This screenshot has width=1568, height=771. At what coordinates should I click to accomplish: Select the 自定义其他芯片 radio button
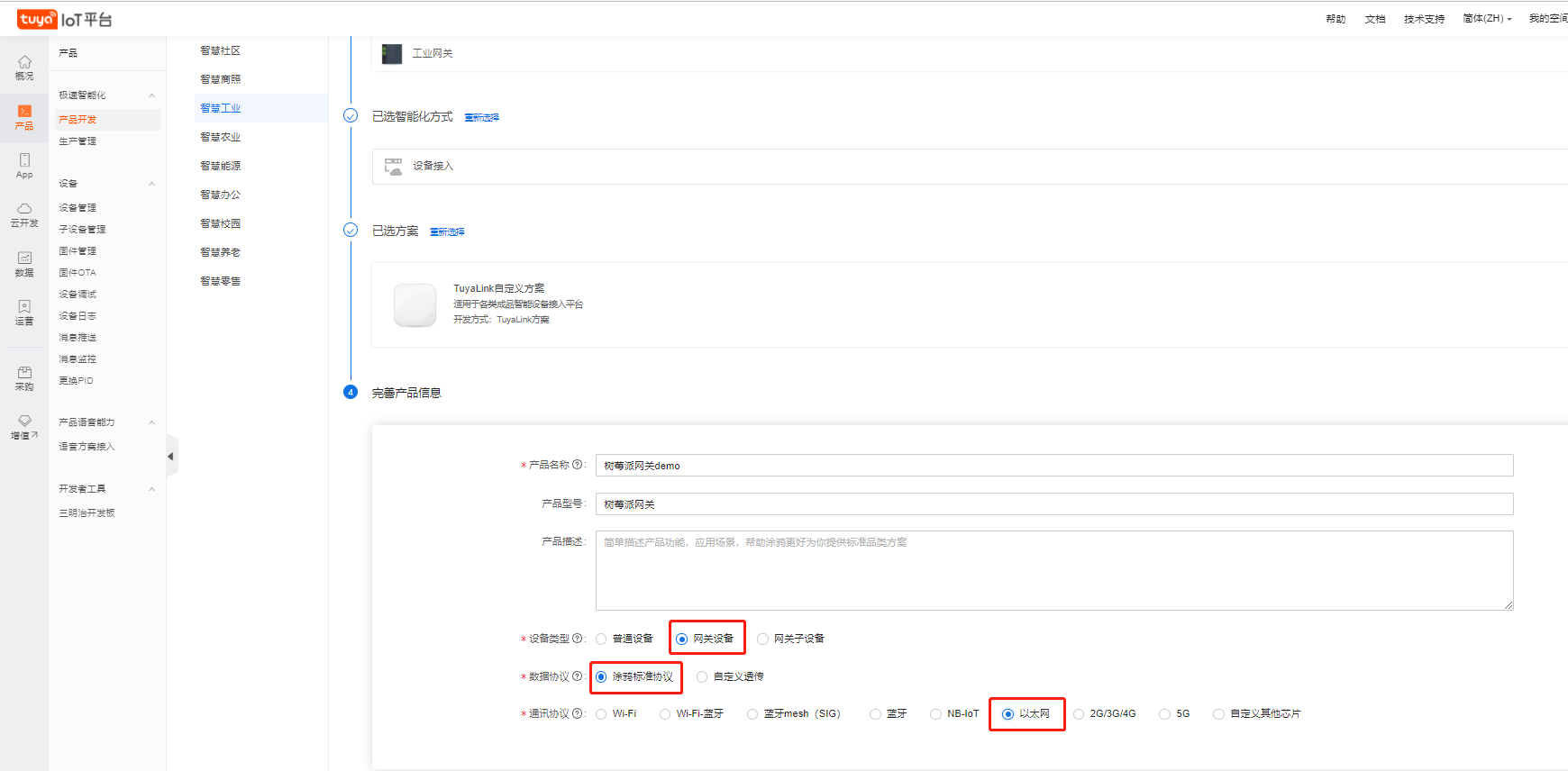point(1219,714)
